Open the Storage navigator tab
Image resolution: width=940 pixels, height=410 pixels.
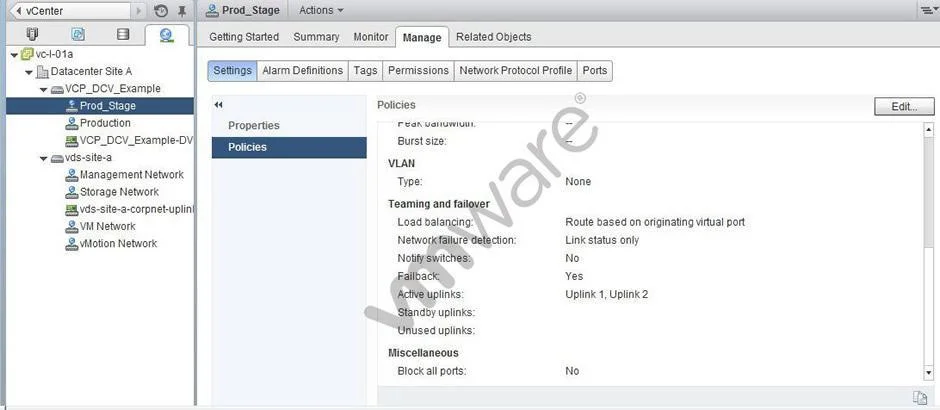[x=123, y=35]
